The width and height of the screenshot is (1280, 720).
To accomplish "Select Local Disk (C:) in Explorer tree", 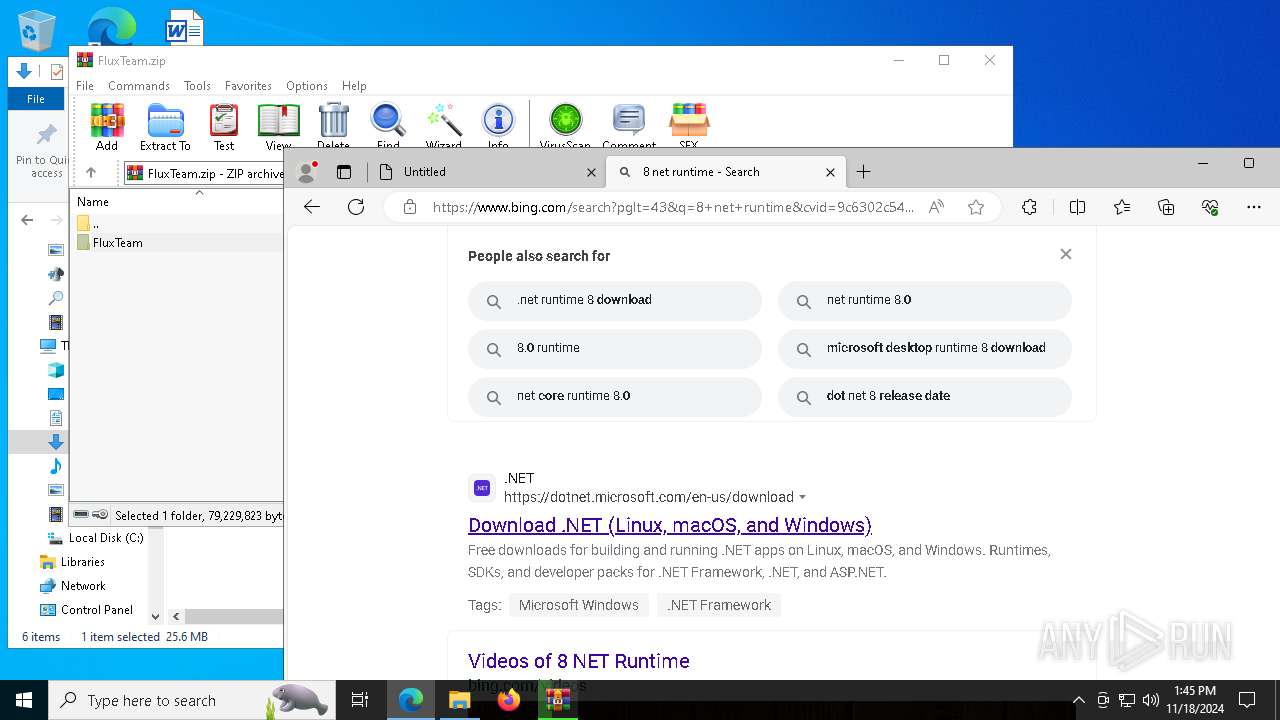I will [x=106, y=538].
